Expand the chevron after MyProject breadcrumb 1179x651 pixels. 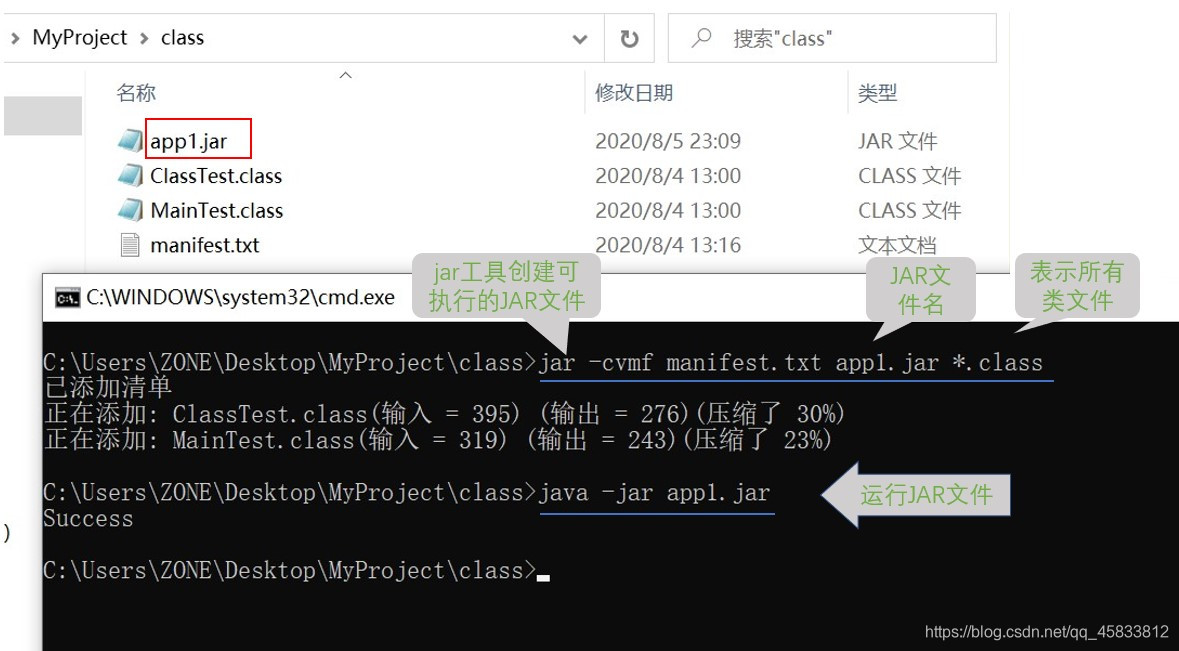point(144,38)
